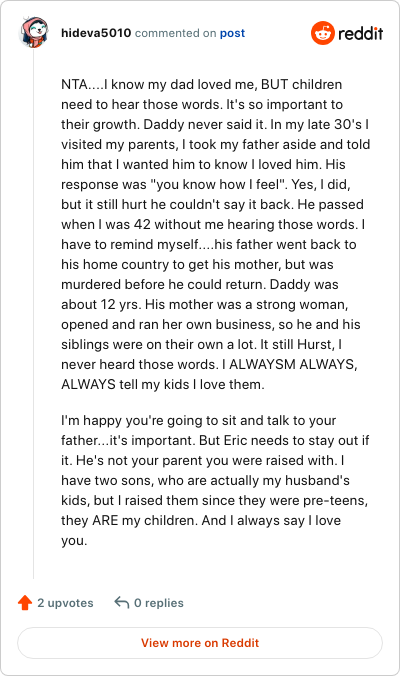Open the hideva5010 username profile link
The width and height of the screenshot is (400, 676).
96,33
